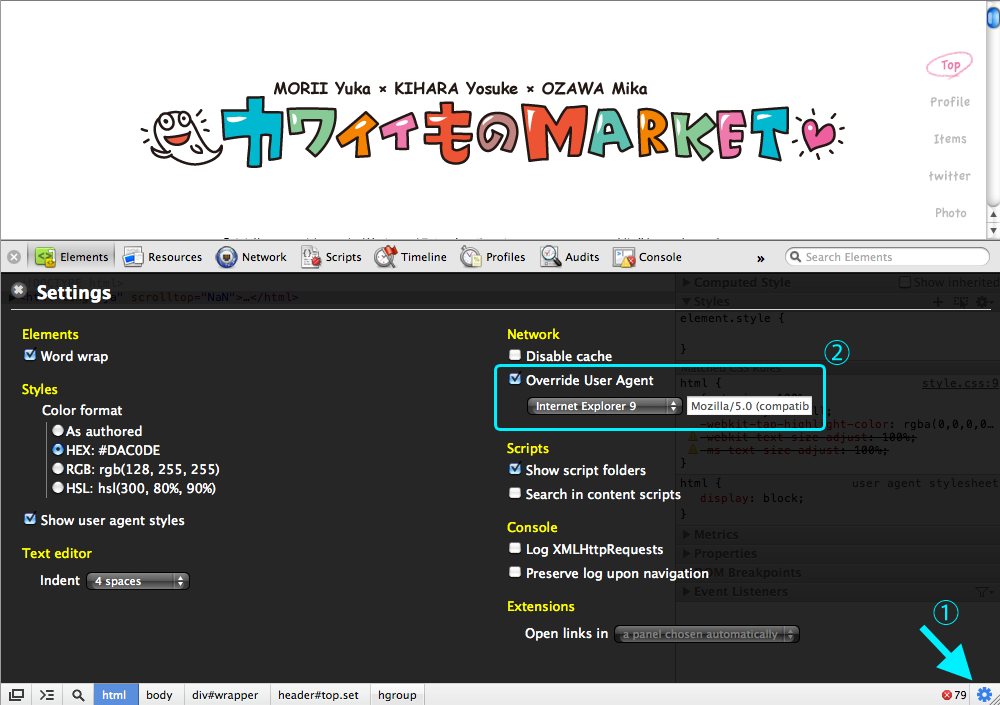The width and height of the screenshot is (1000, 705).
Task: Open the style.css:9 source link
Action: click(x=960, y=383)
